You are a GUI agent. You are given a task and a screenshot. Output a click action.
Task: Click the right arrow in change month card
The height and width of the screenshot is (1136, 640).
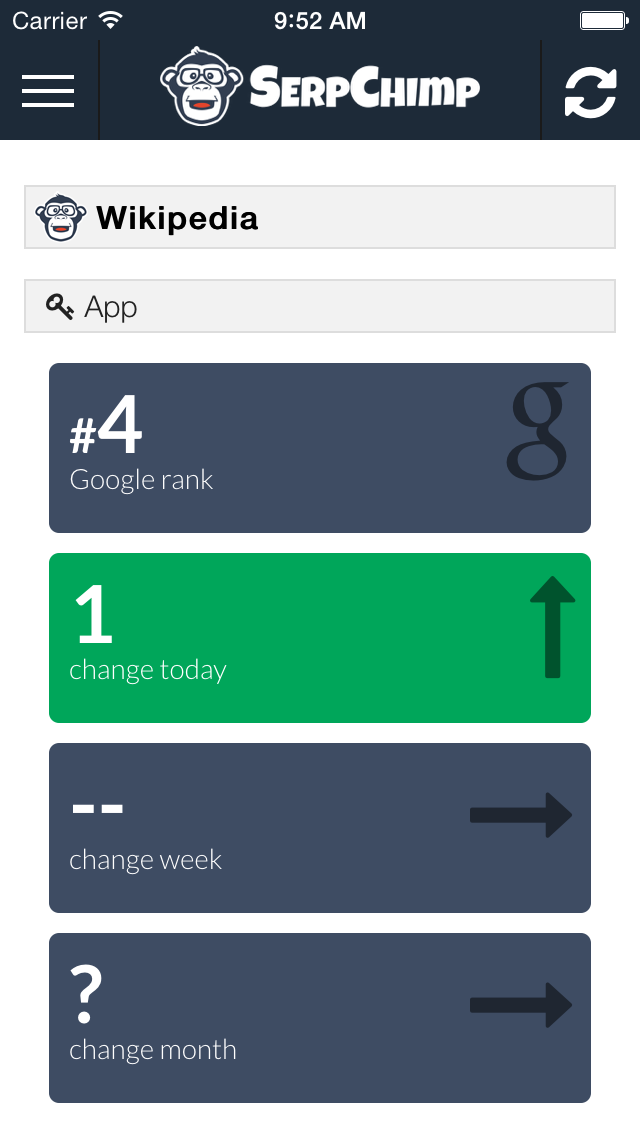520,1005
